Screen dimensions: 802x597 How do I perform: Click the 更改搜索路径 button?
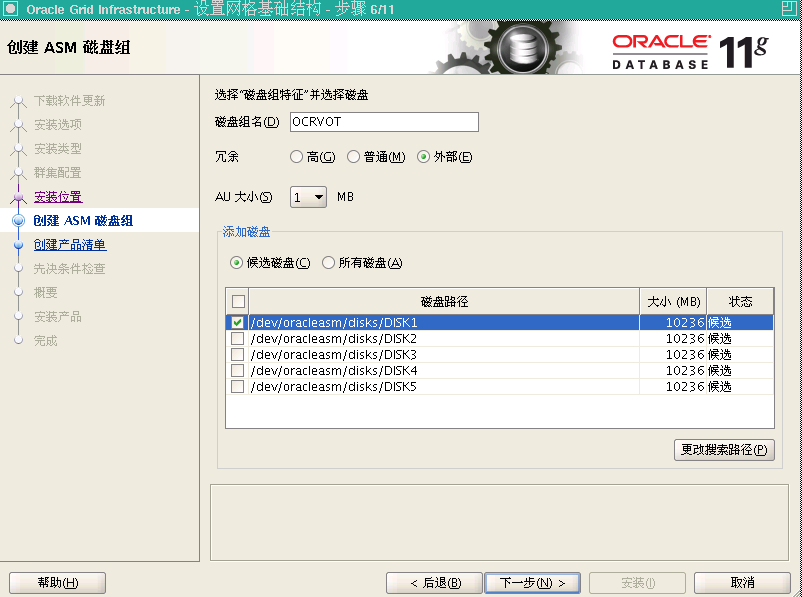click(x=723, y=450)
